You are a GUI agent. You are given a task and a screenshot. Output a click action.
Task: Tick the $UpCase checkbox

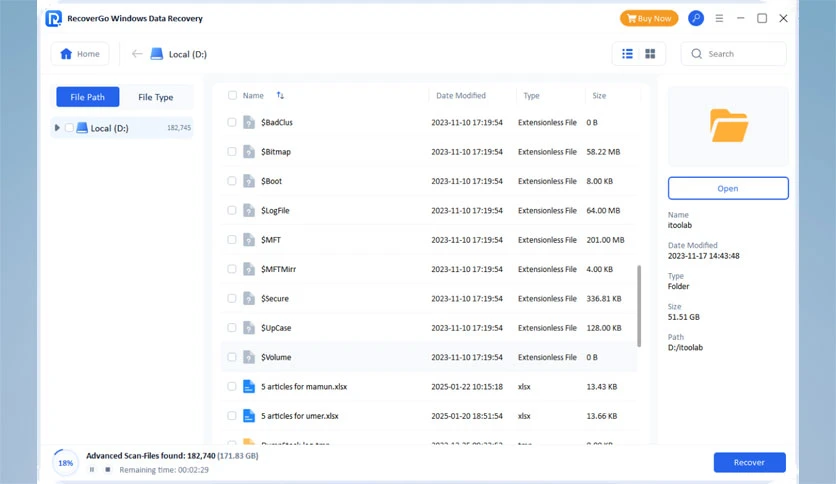232,327
